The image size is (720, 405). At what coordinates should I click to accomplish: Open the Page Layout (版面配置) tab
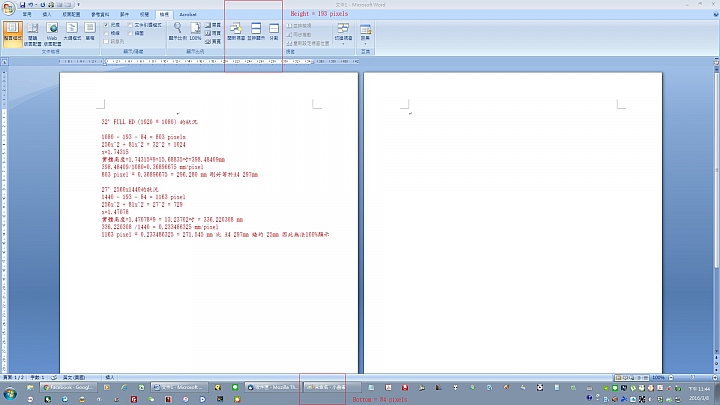tap(71, 15)
